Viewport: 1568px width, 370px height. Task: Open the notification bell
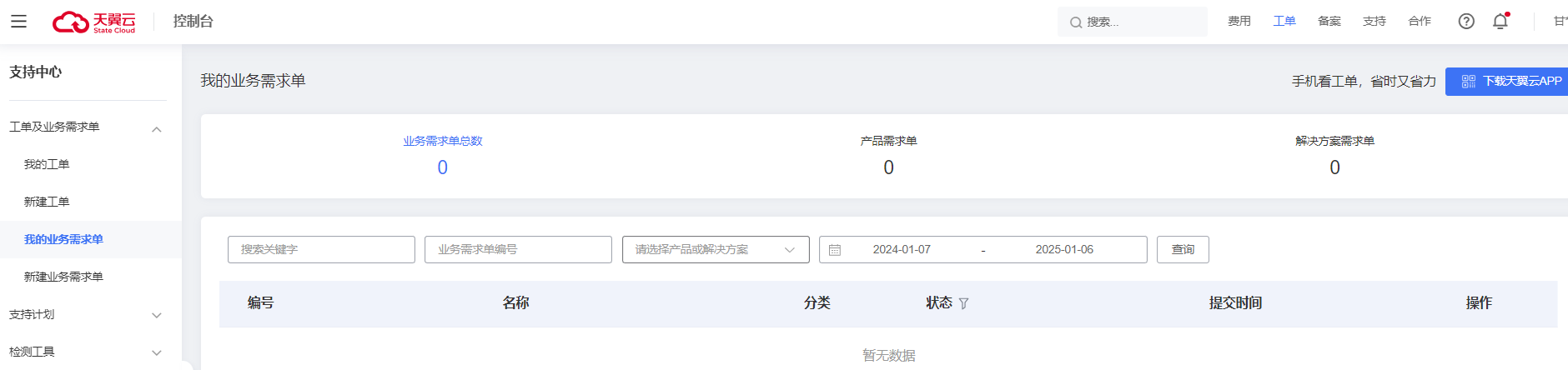tap(1500, 22)
